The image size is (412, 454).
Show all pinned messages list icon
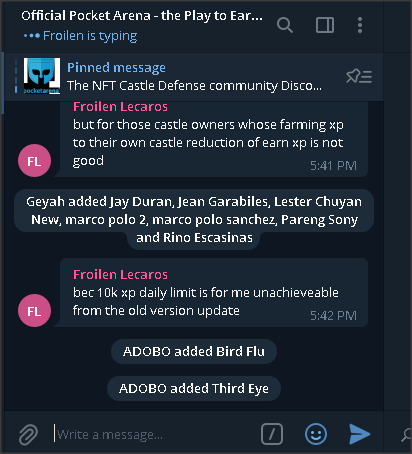click(359, 77)
